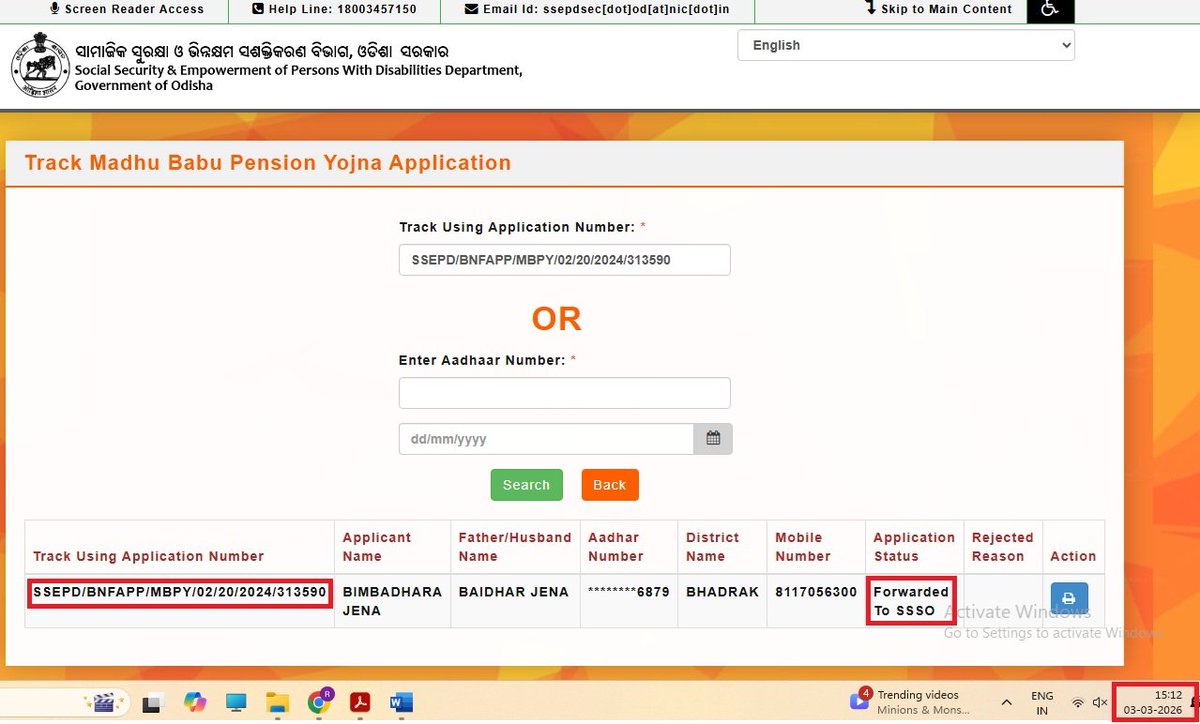The height and width of the screenshot is (724, 1200).
Task: Click the district name BHADRAK
Action: click(720, 592)
